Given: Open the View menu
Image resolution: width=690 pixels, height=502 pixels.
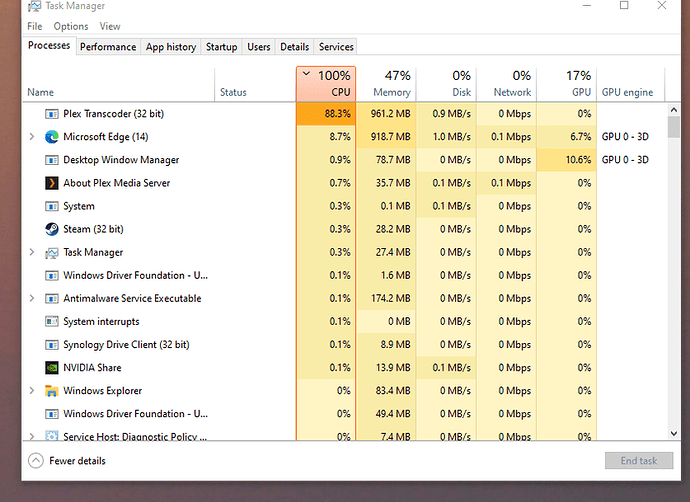Looking at the screenshot, I should tap(110, 26).
